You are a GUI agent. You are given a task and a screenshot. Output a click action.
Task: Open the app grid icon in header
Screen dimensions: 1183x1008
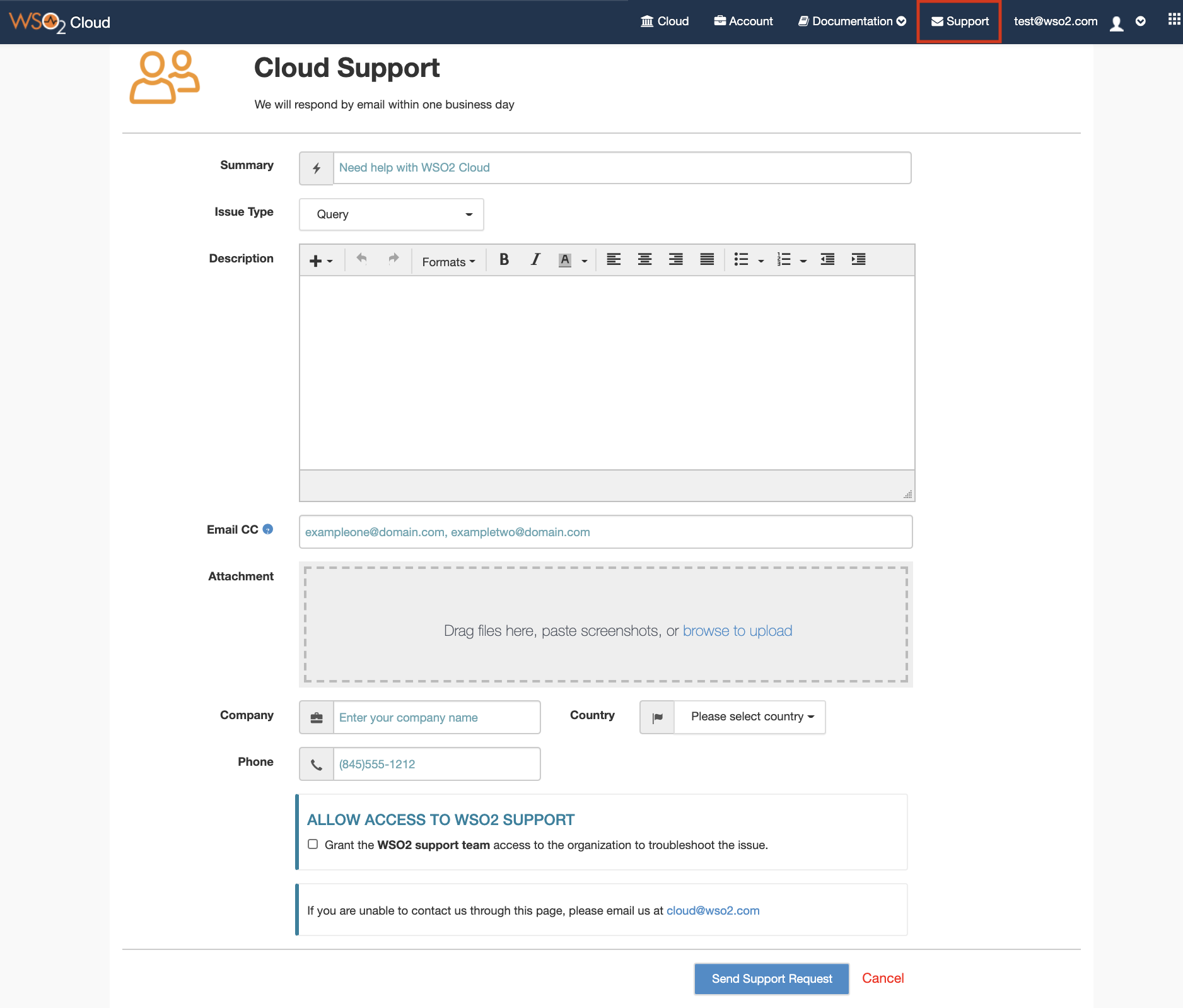point(1174,20)
